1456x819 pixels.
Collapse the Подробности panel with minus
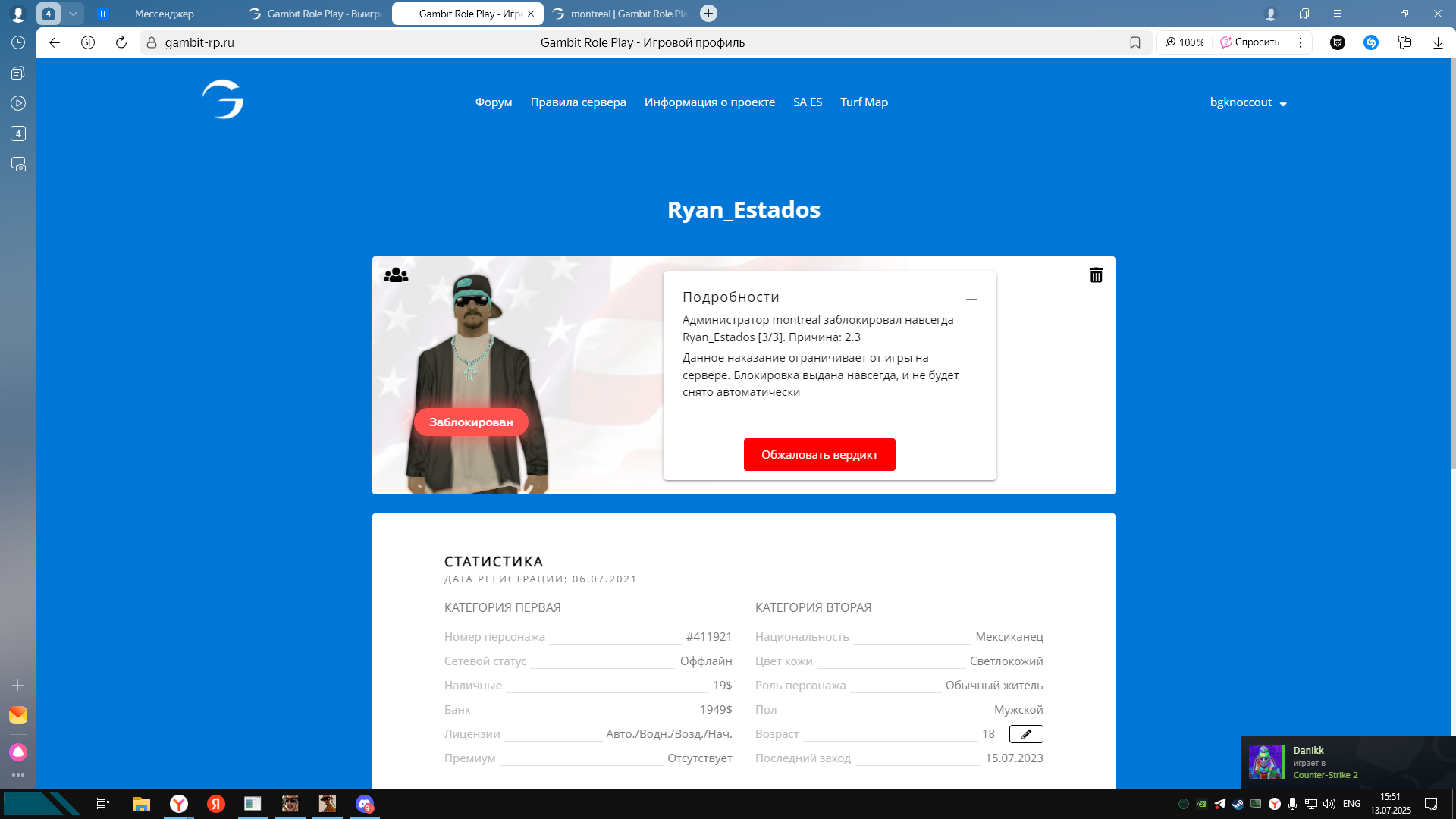pyautogui.click(x=971, y=300)
